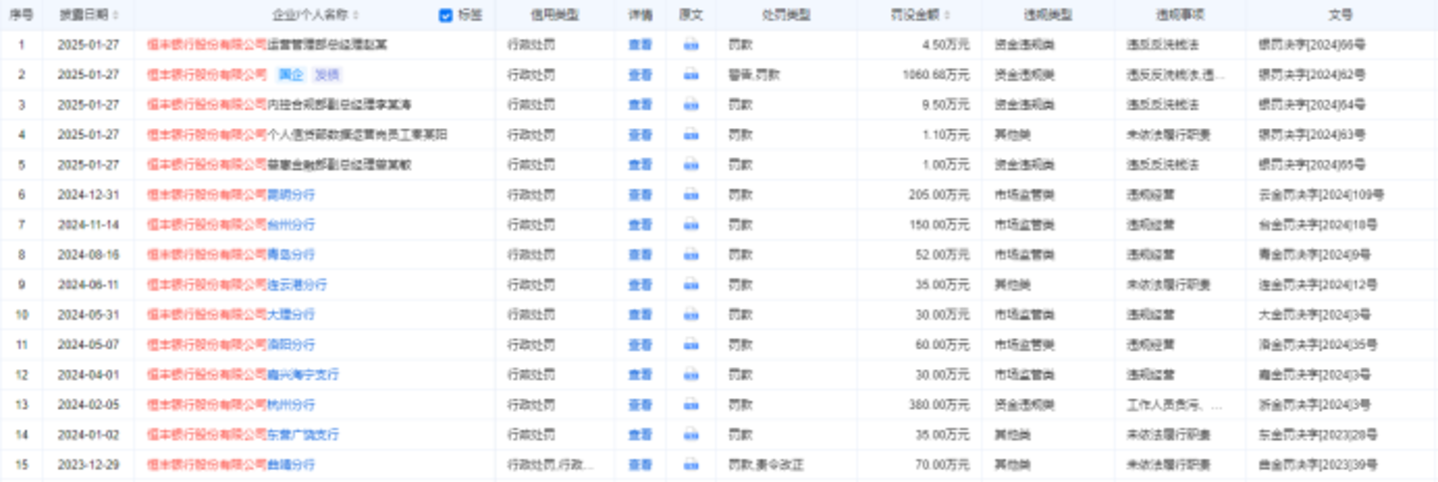Open the 原文 icon for the 大理分行 row
This screenshot has width=1438, height=482.
click(691, 315)
